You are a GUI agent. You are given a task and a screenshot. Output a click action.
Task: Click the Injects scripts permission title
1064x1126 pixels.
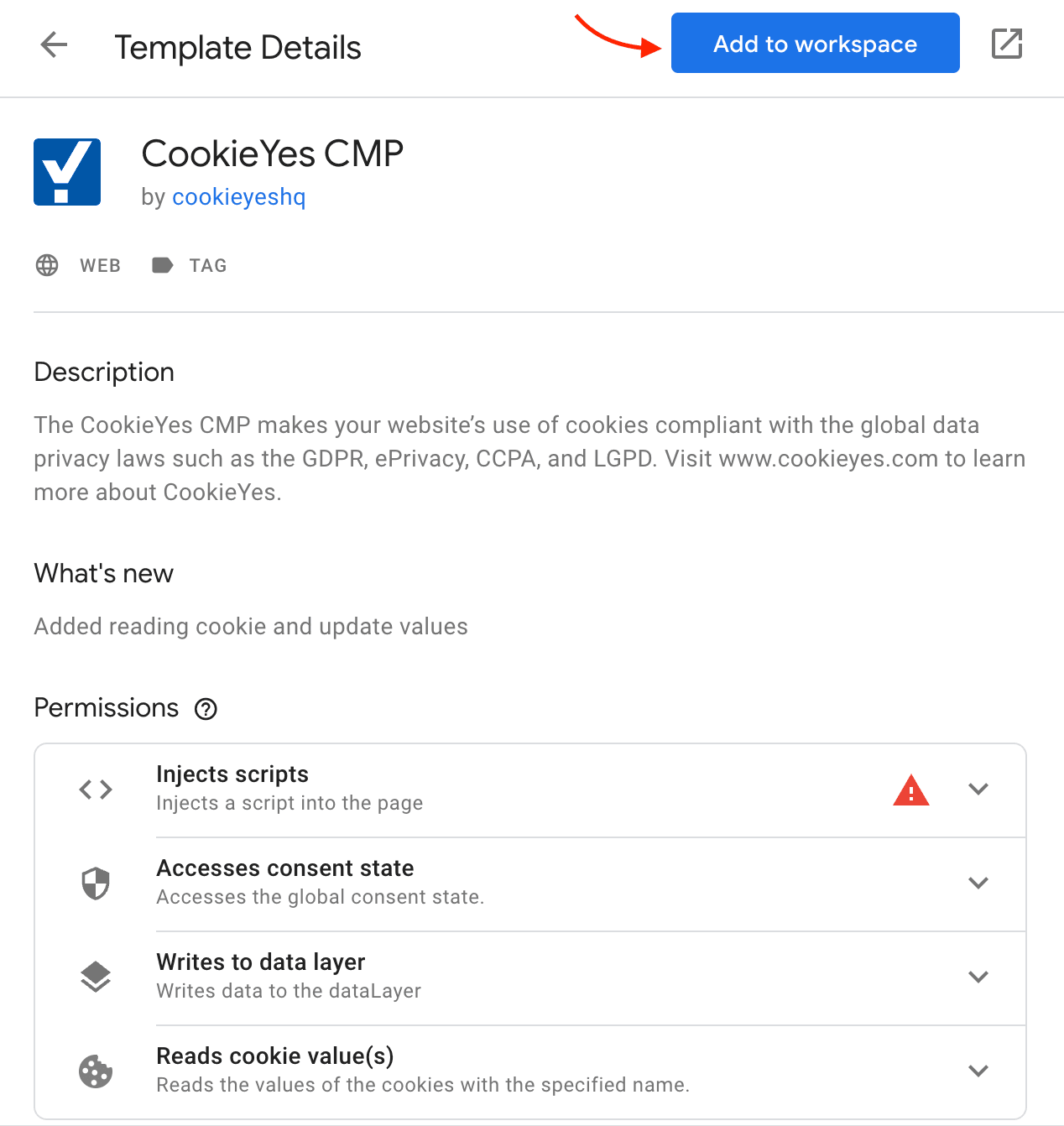pyautogui.click(x=232, y=774)
